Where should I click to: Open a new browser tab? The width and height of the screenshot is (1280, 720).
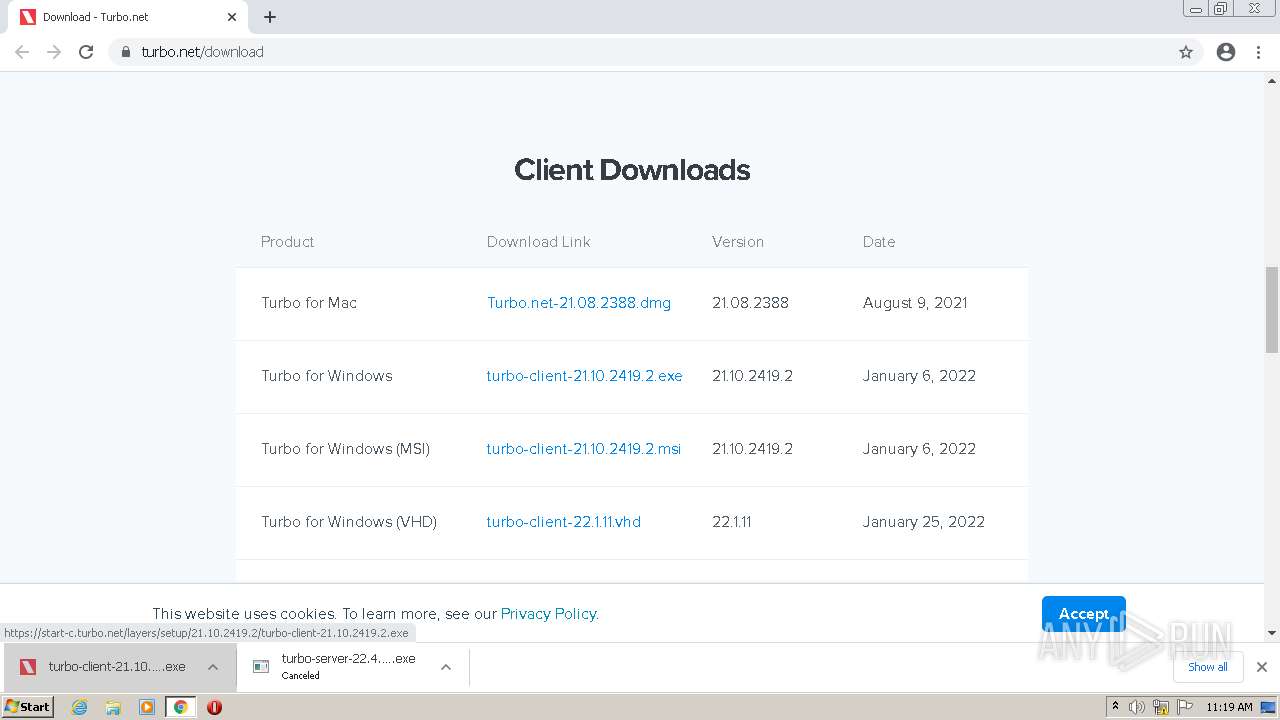(270, 17)
